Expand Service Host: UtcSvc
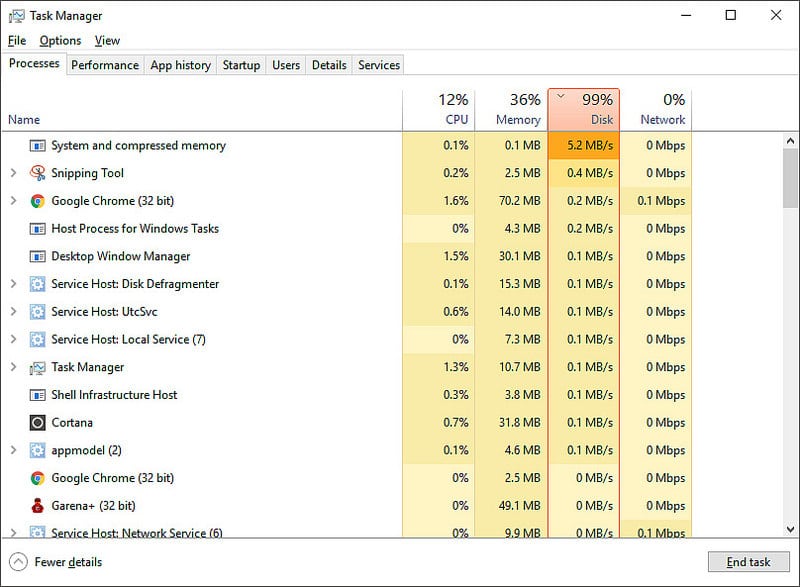The height and width of the screenshot is (587, 800). (x=14, y=311)
